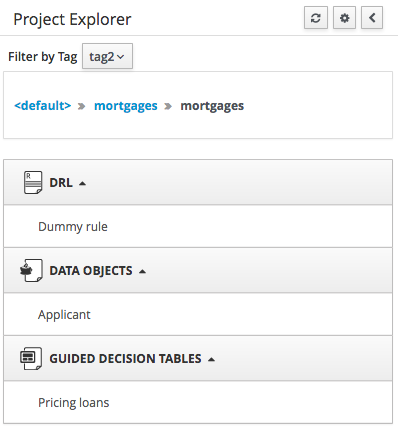Select the bold black mortgages breadcrumb
This screenshot has width=398, height=426.
coord(212,106)
